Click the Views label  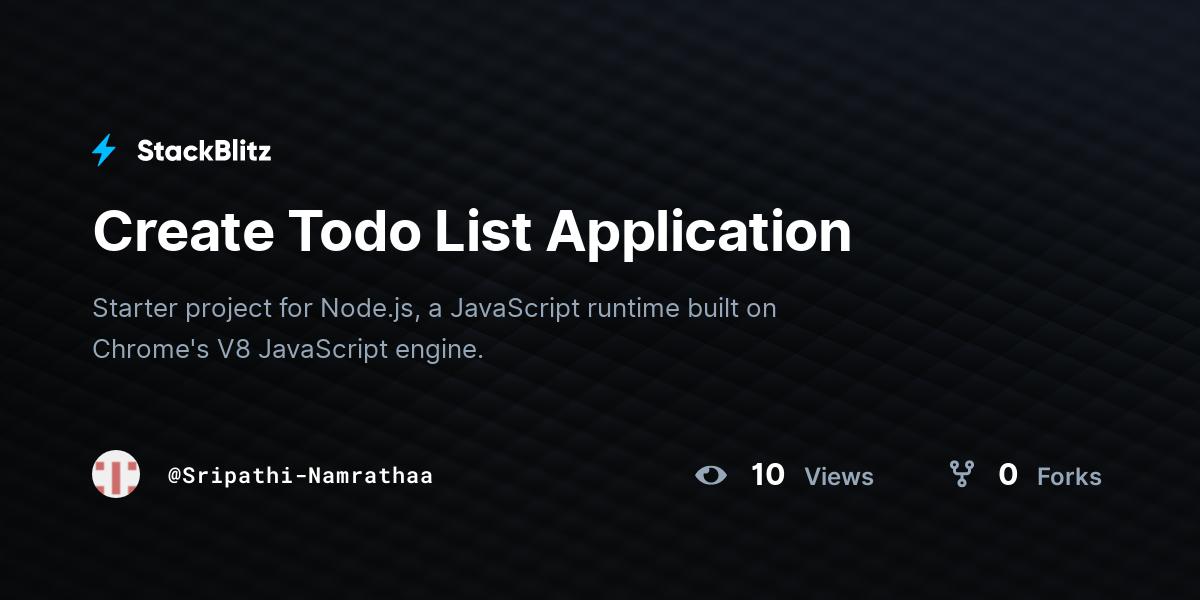839,477
